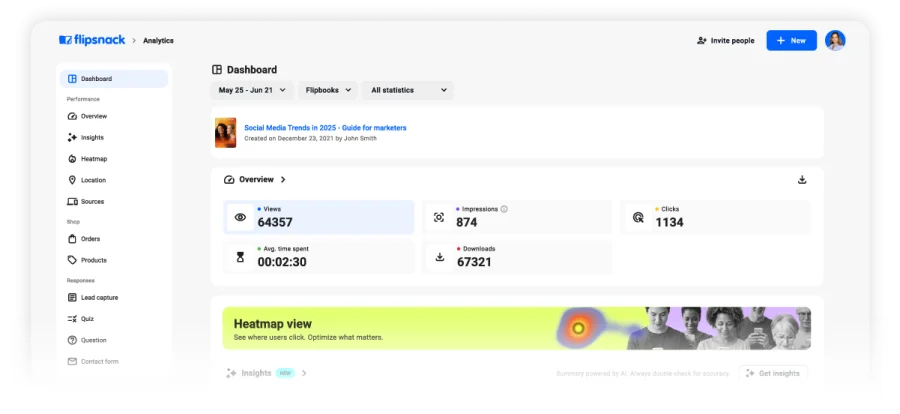Click the Impressions info icon
Screen dimensions: 900x414
504,209
